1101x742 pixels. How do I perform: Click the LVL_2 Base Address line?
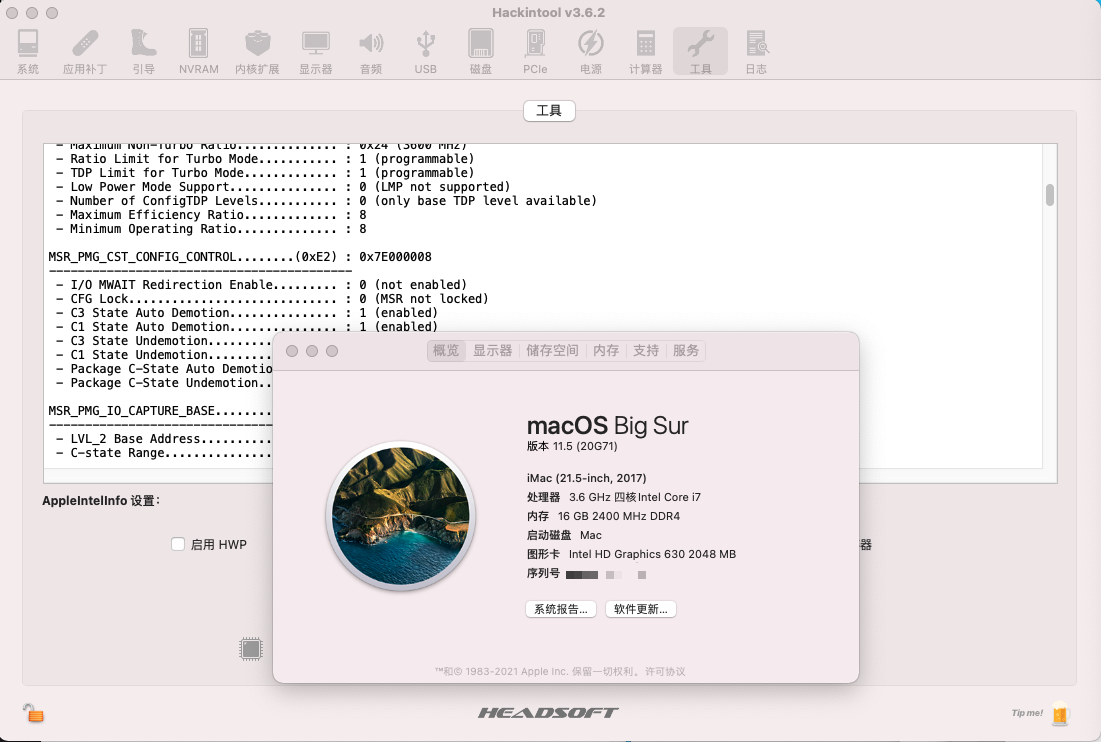tap(164, 439)
